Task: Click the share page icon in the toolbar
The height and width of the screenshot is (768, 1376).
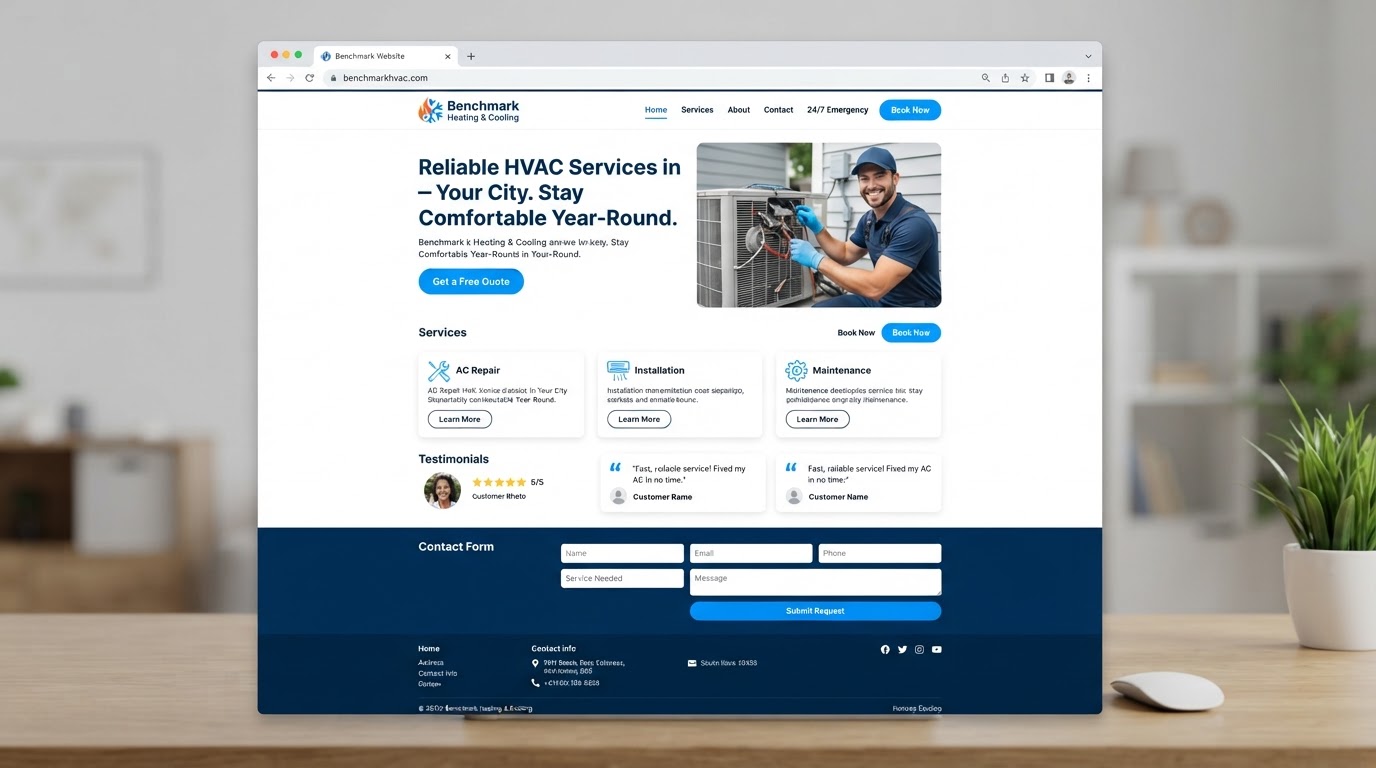Action: click(x=1005, y=78)
